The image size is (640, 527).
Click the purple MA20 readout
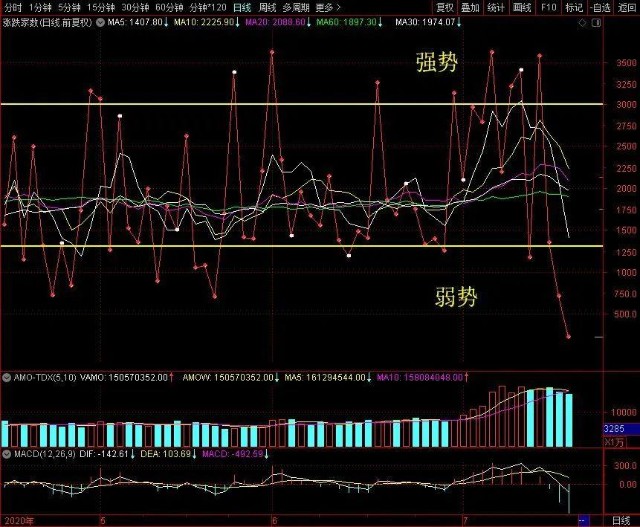[x=276, y=22]
